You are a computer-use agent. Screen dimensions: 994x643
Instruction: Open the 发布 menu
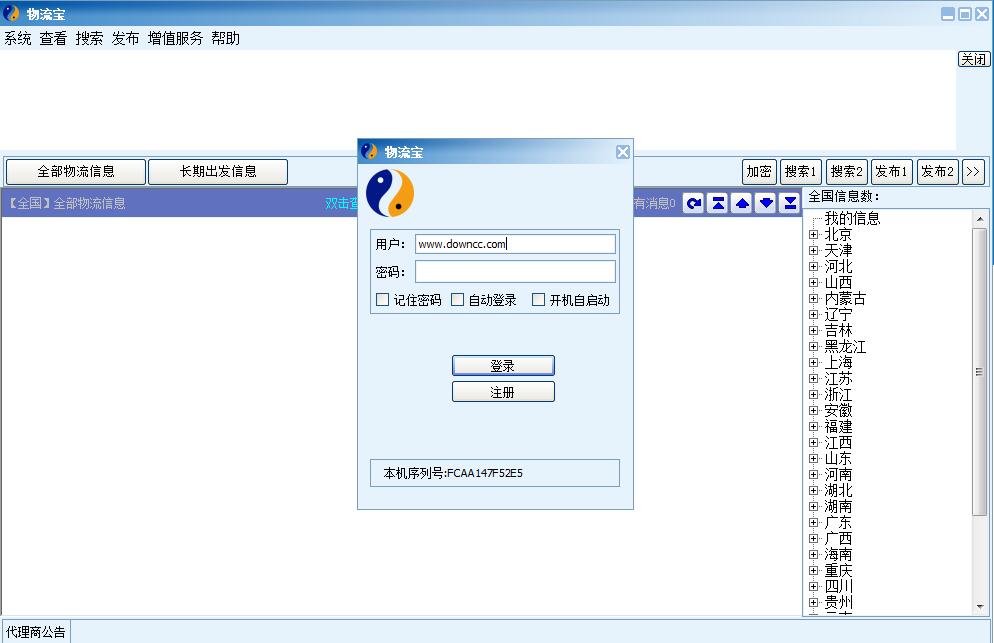tap(126, 39)
